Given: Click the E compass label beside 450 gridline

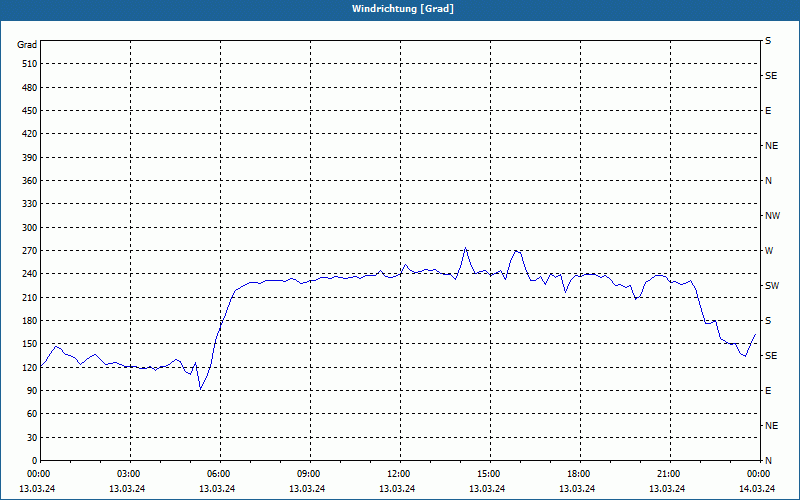Looking at the screenshot, I should click(768, 111).
